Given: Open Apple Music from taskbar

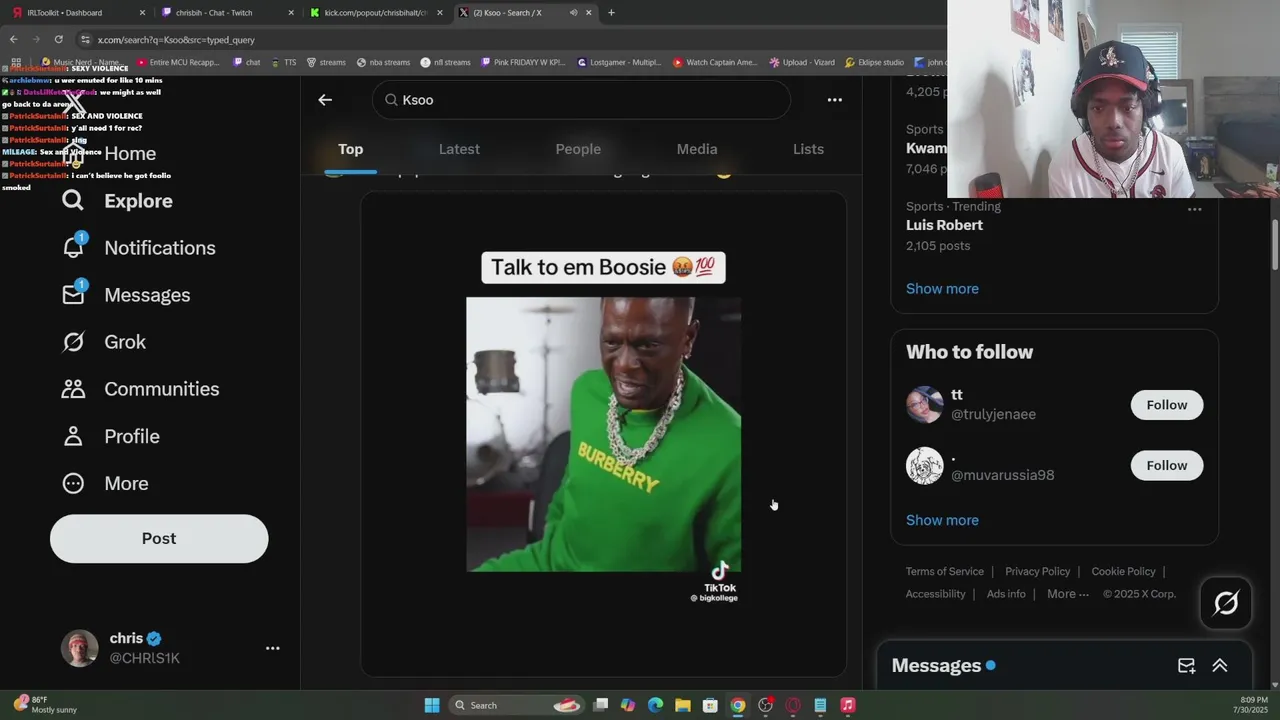Looking at the screenshot, I should pos(847,706).
